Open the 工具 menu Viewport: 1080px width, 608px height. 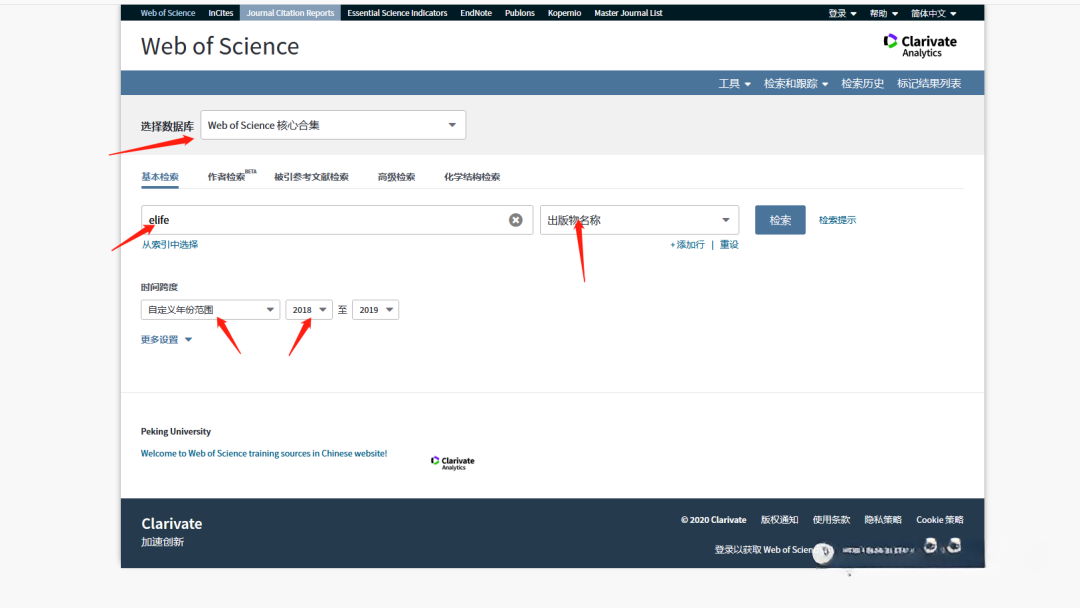tap(734, 83)
